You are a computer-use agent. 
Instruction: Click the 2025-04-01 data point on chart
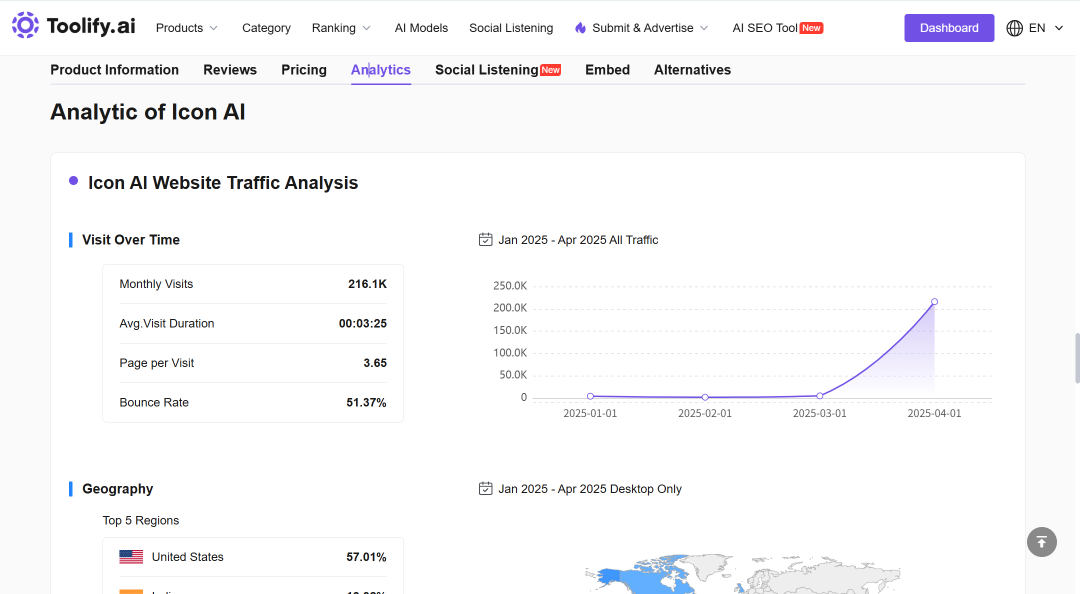click(935, 302)
